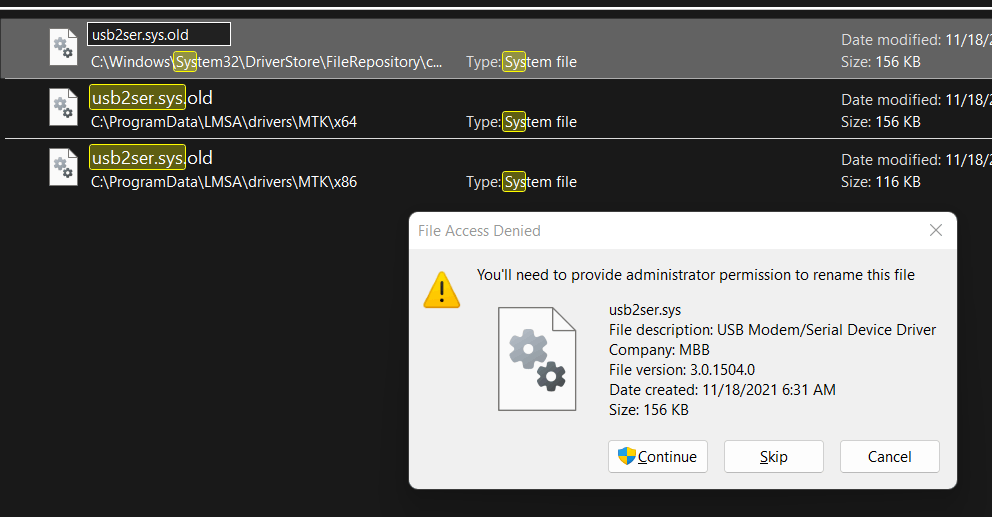992x517 pixels.
Task: Cancel the File Access Denied dialog
Action: pyautogui.click(x=889, y=456)
